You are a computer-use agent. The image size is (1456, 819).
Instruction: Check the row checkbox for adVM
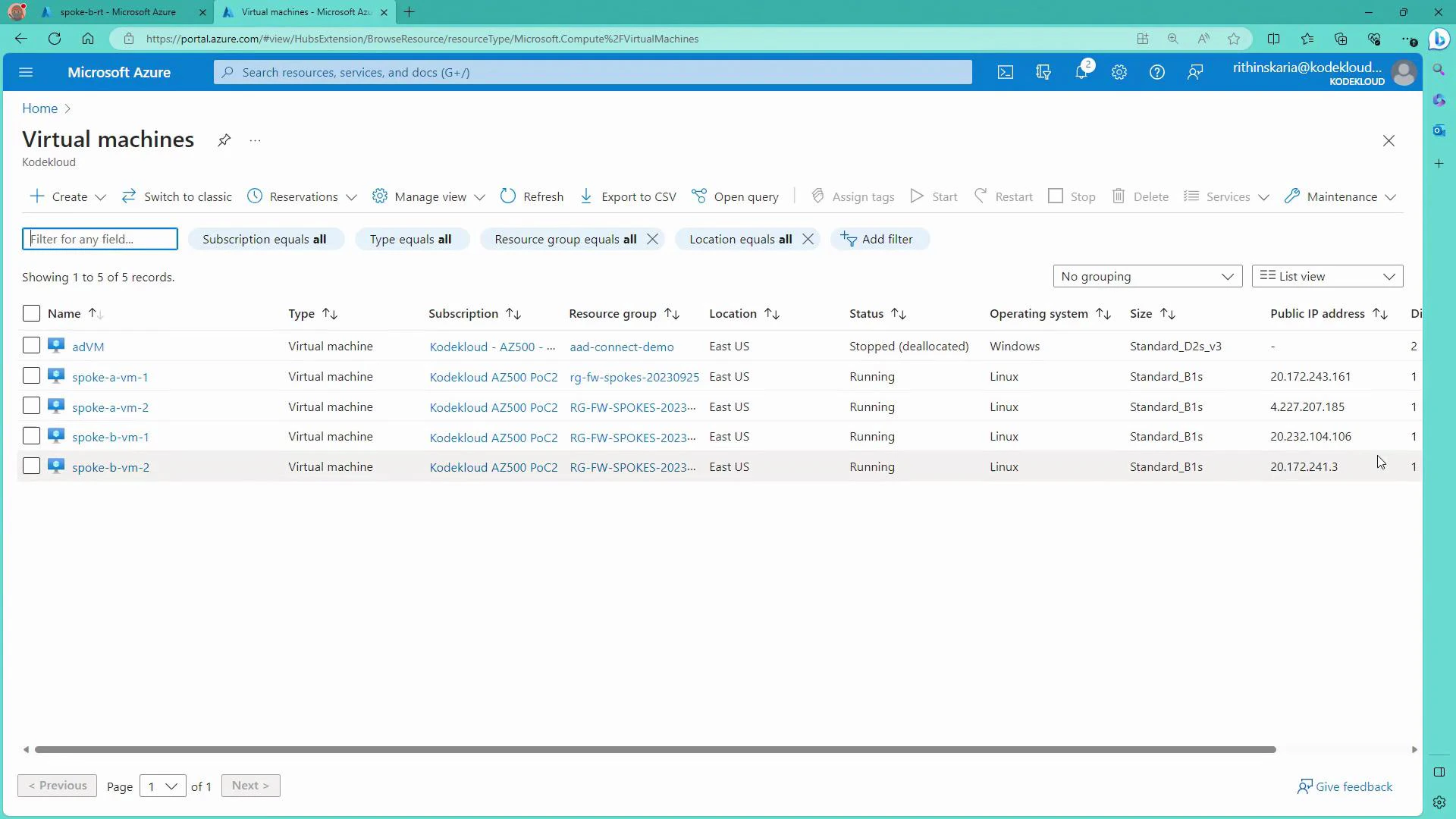tap(31, 345)
